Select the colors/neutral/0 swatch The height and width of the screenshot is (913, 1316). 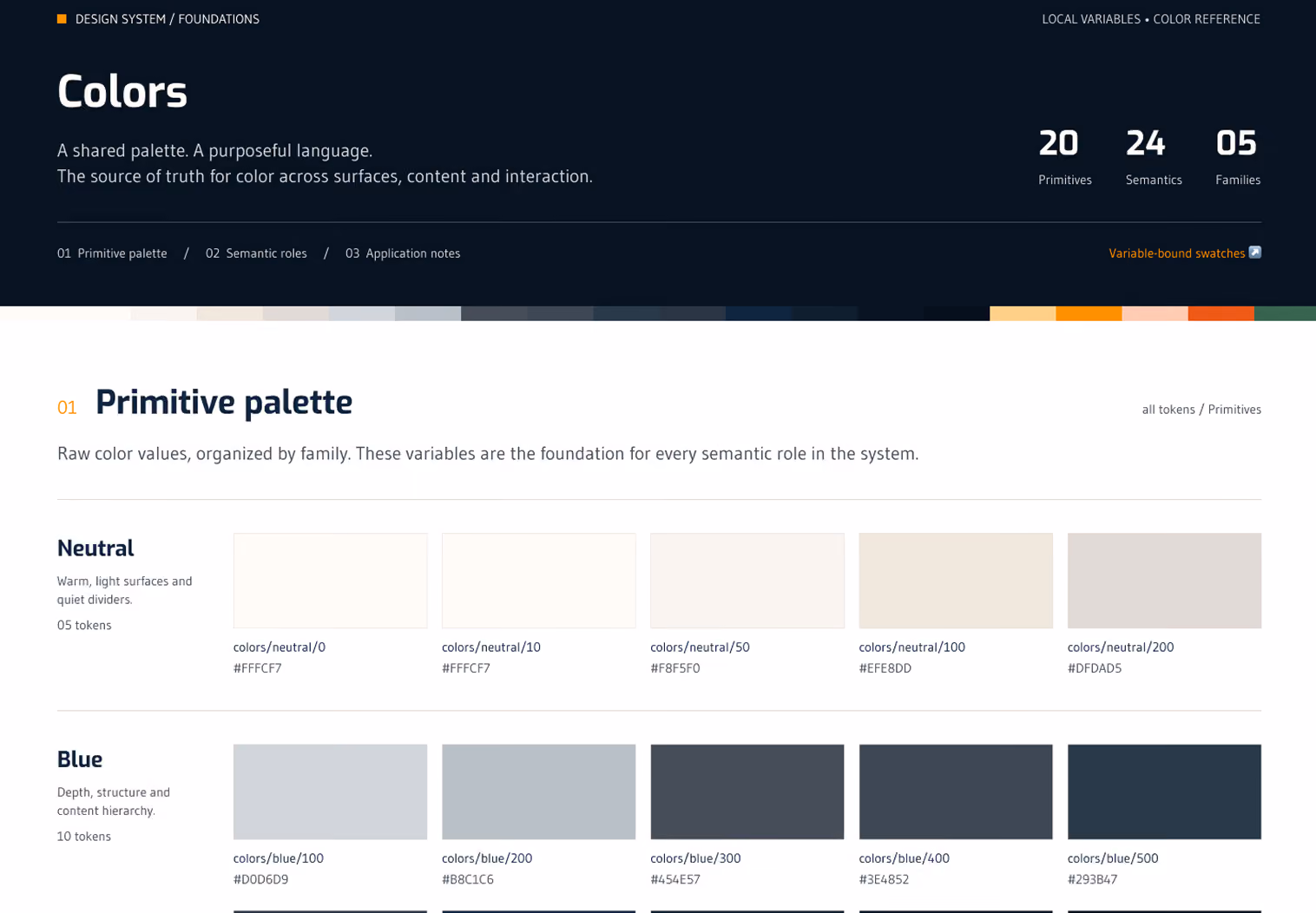pos(330,581)
